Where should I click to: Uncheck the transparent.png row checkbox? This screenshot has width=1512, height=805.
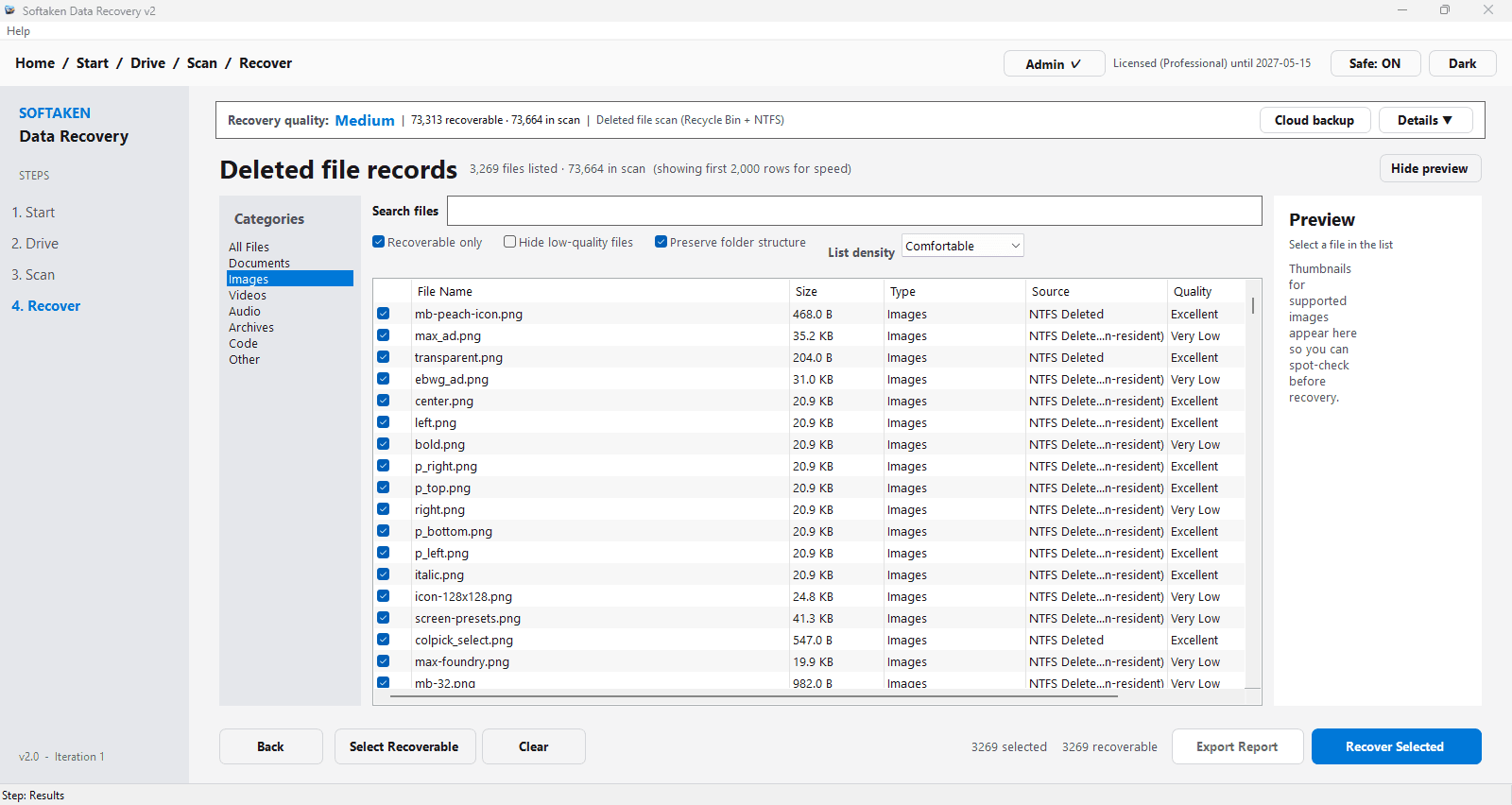[384, 357]
